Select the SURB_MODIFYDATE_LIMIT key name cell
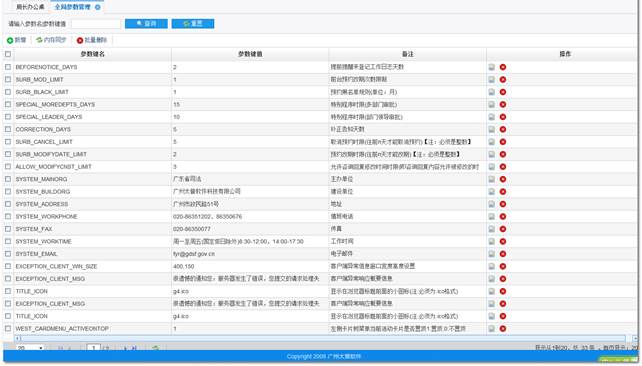This screenshot has width=642, height=366. point(93,154)
